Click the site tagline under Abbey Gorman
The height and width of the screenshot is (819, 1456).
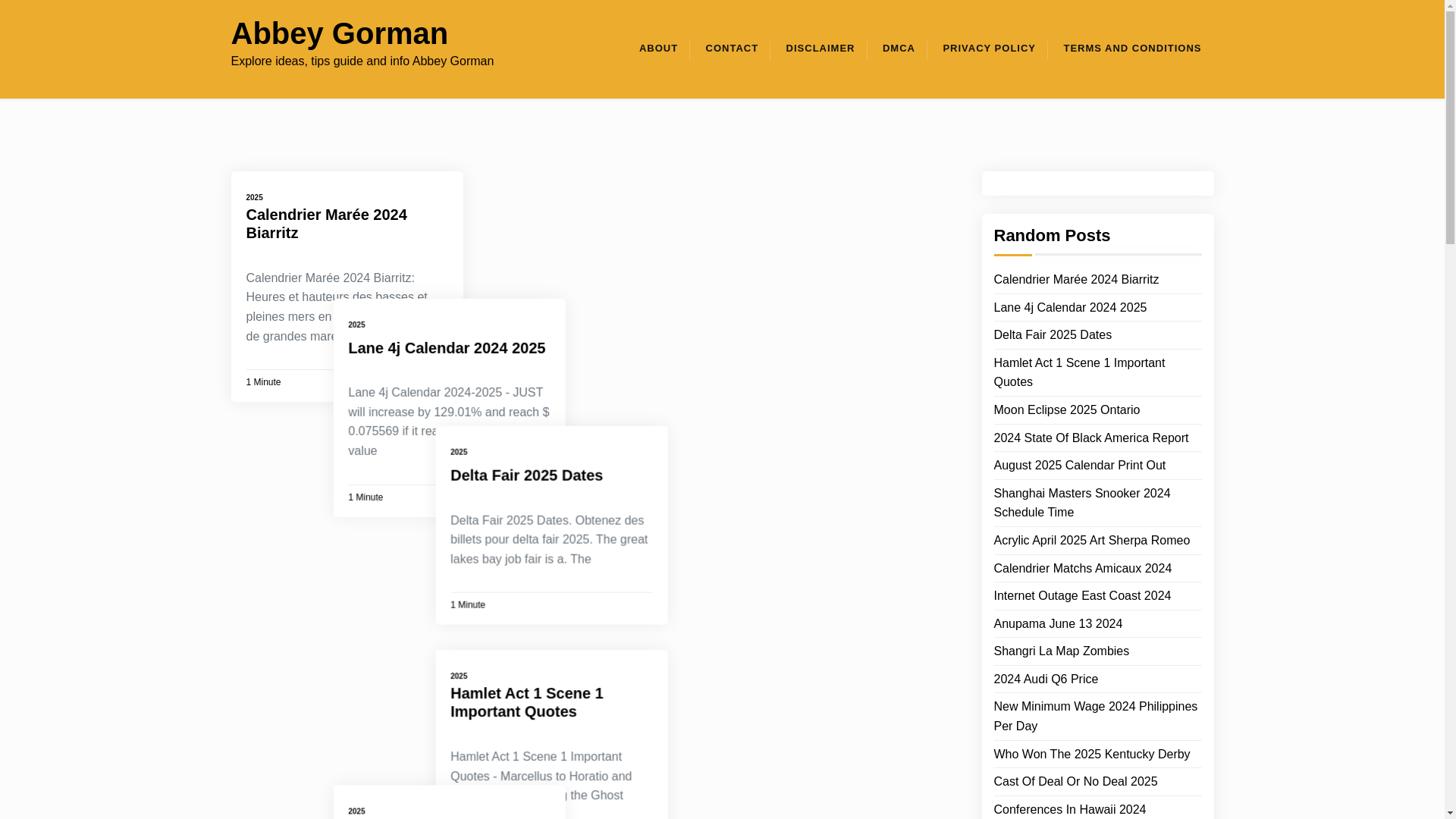pos(362,61)
